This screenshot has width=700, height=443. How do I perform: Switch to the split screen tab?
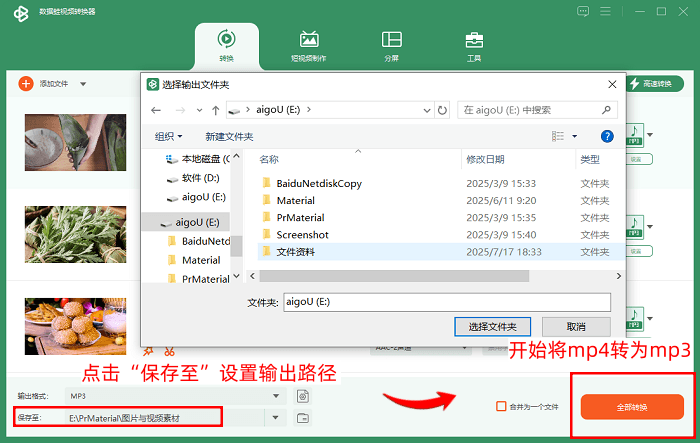pos(392,46)
